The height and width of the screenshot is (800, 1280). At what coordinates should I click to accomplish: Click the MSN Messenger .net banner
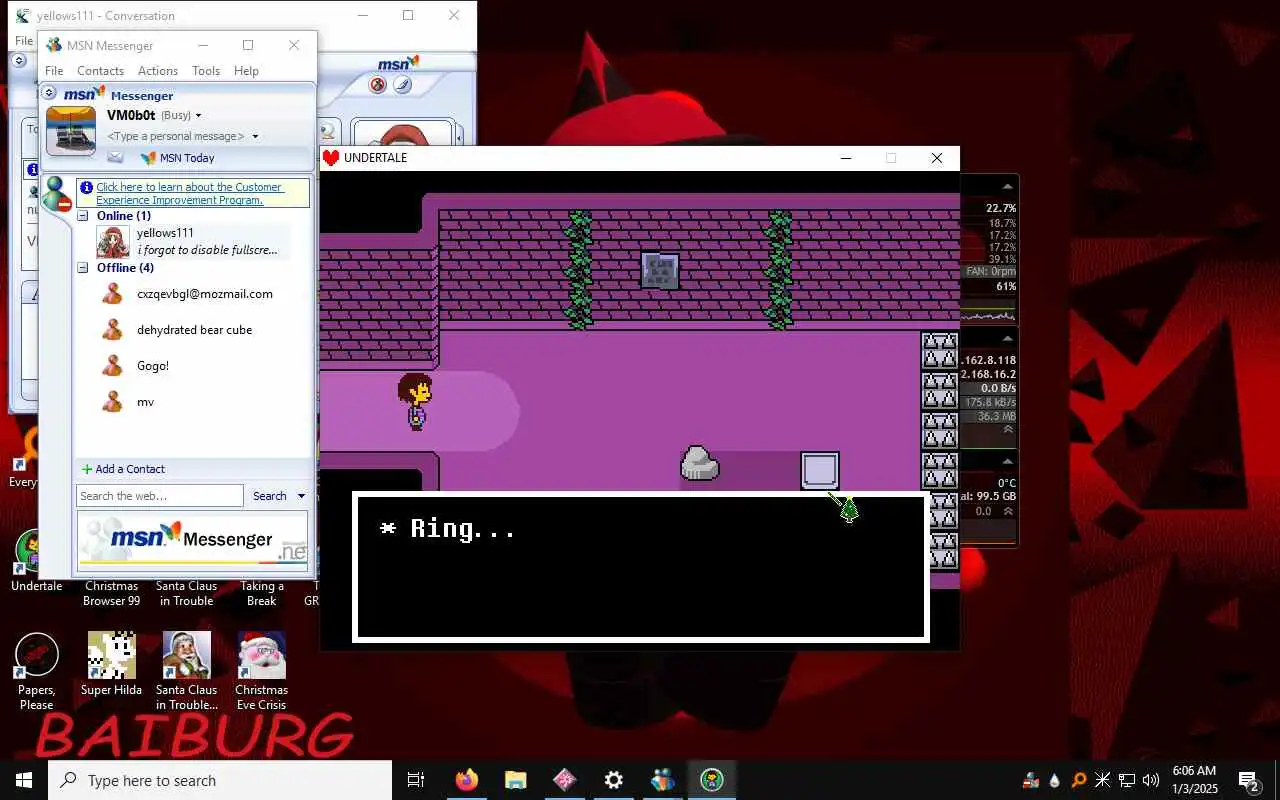(193, 540)
